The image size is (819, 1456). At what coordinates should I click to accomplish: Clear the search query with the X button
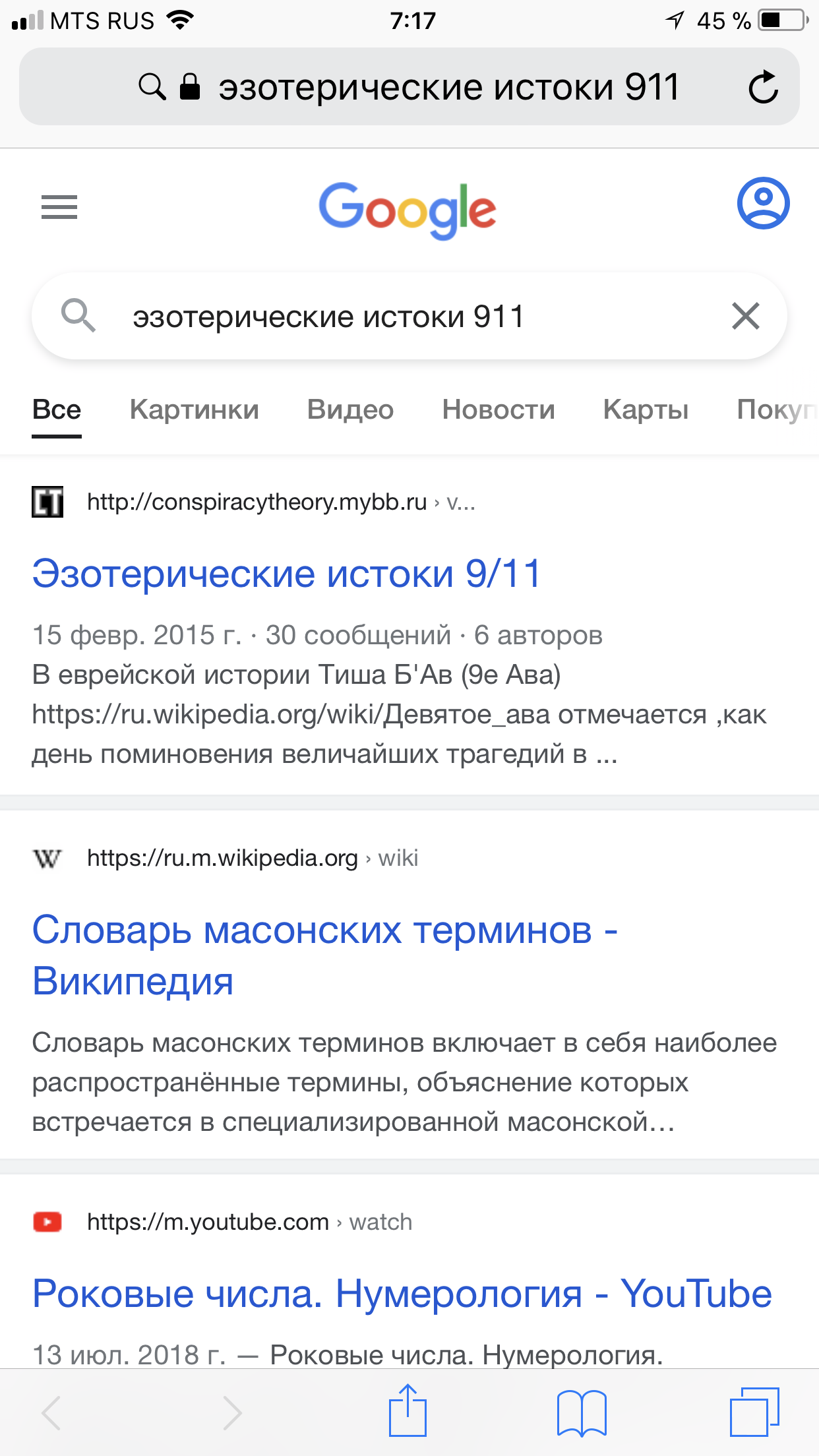[x=746, y=316]
